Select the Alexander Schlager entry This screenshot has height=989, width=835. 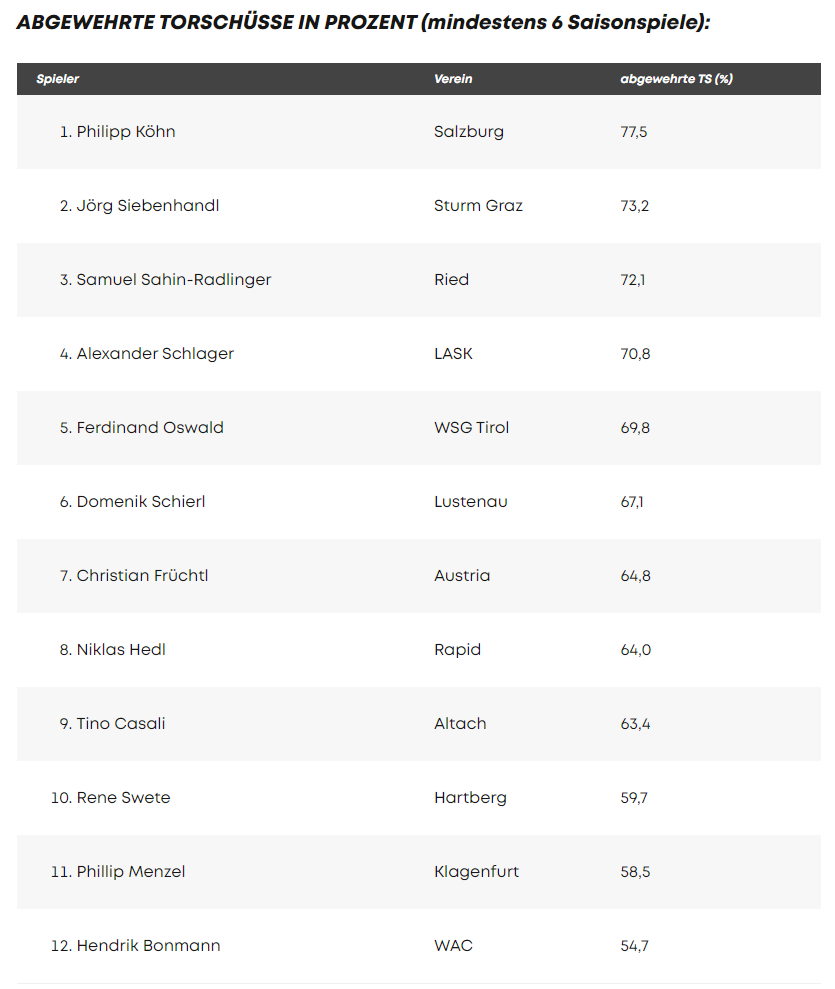(x=155, y=353)
